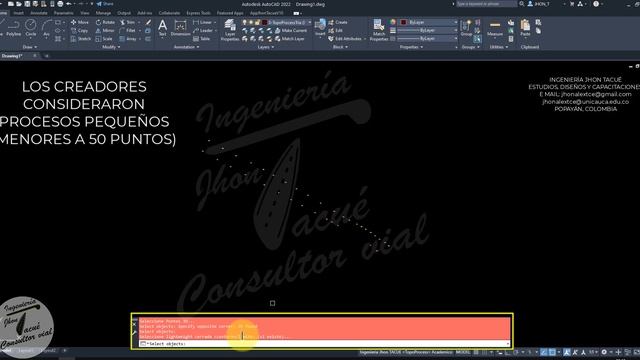Open the Insert ribbon tab
Viewport: 640px width, 360px height.
[18, 13]
